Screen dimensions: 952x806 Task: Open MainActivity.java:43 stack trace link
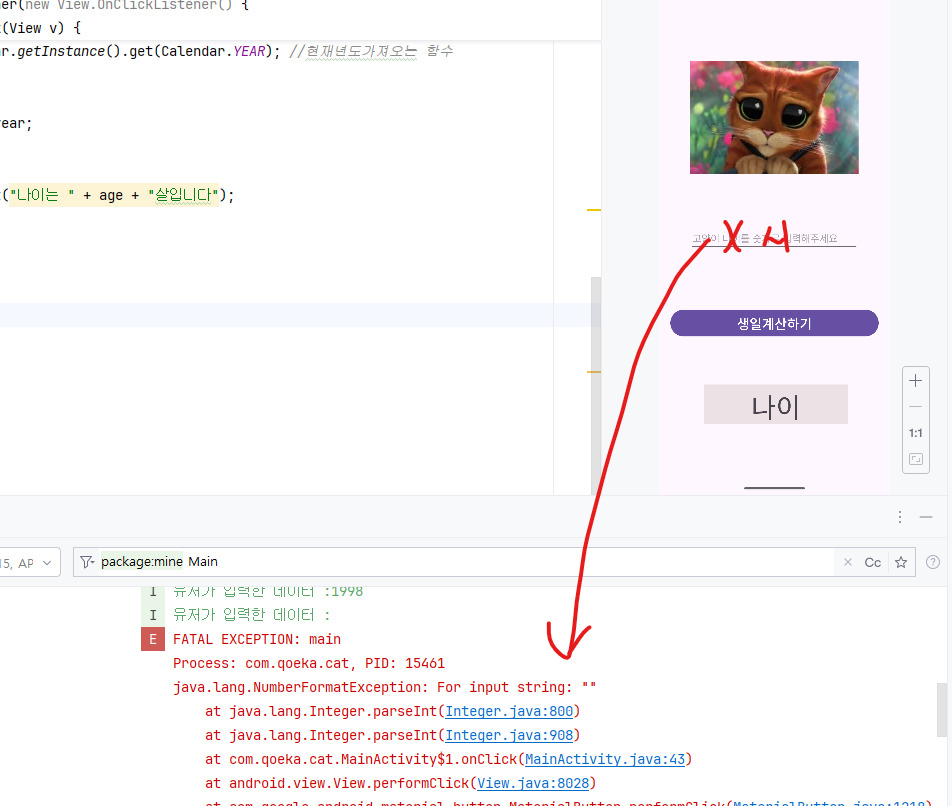click(x=605, y=759)
